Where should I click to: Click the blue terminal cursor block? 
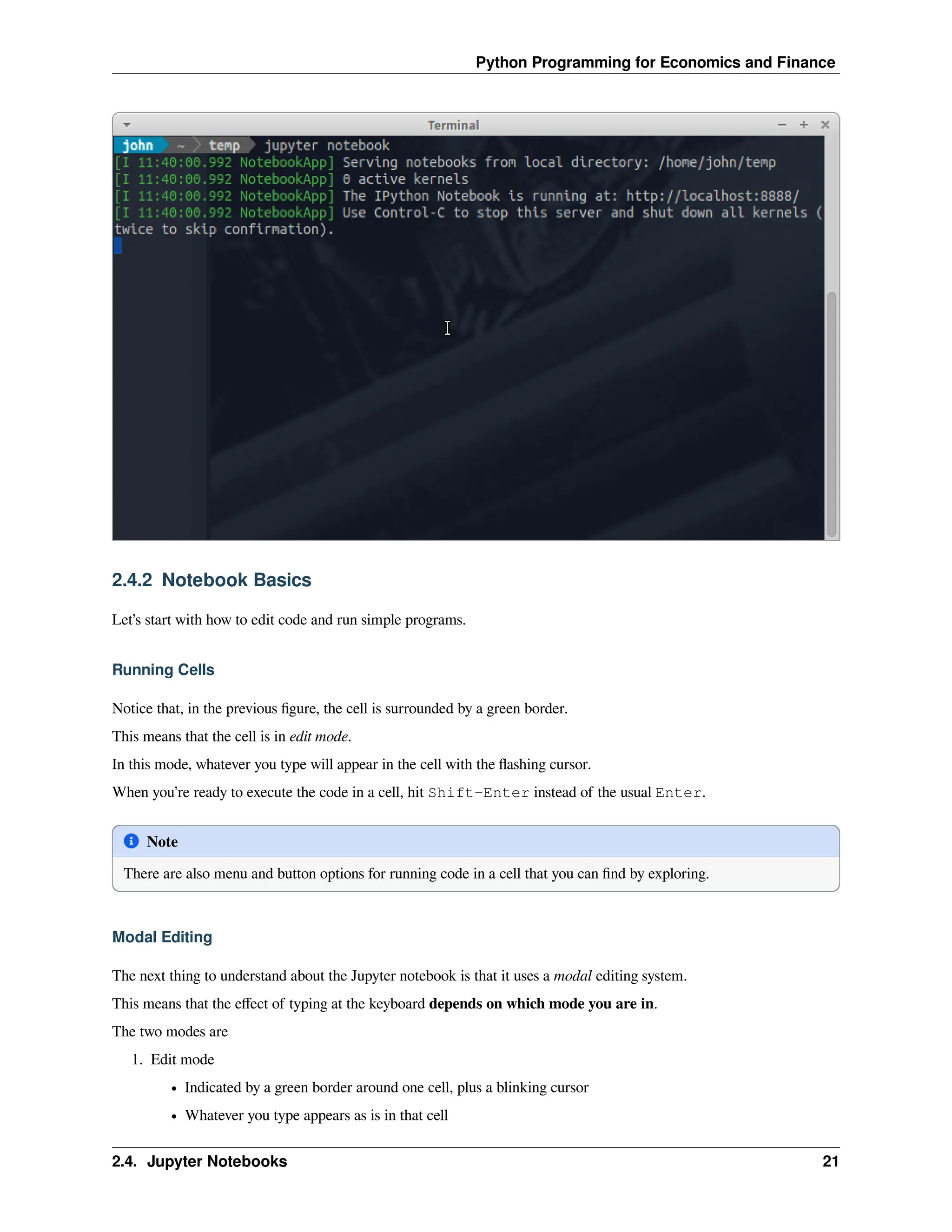tap(118, 246)
